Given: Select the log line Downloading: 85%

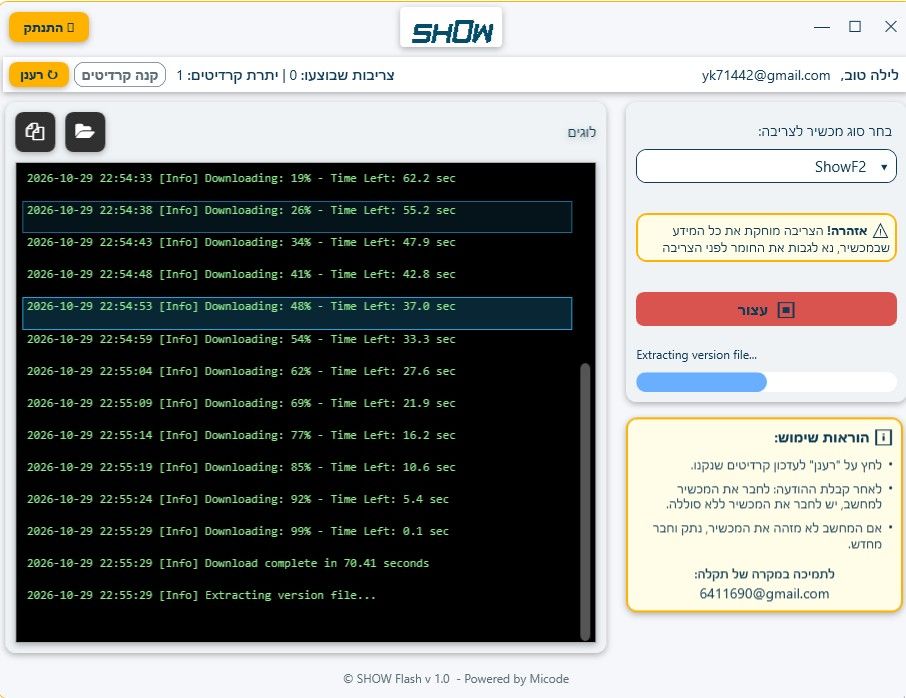Looking at the screenshot, I should pos(241,467).
